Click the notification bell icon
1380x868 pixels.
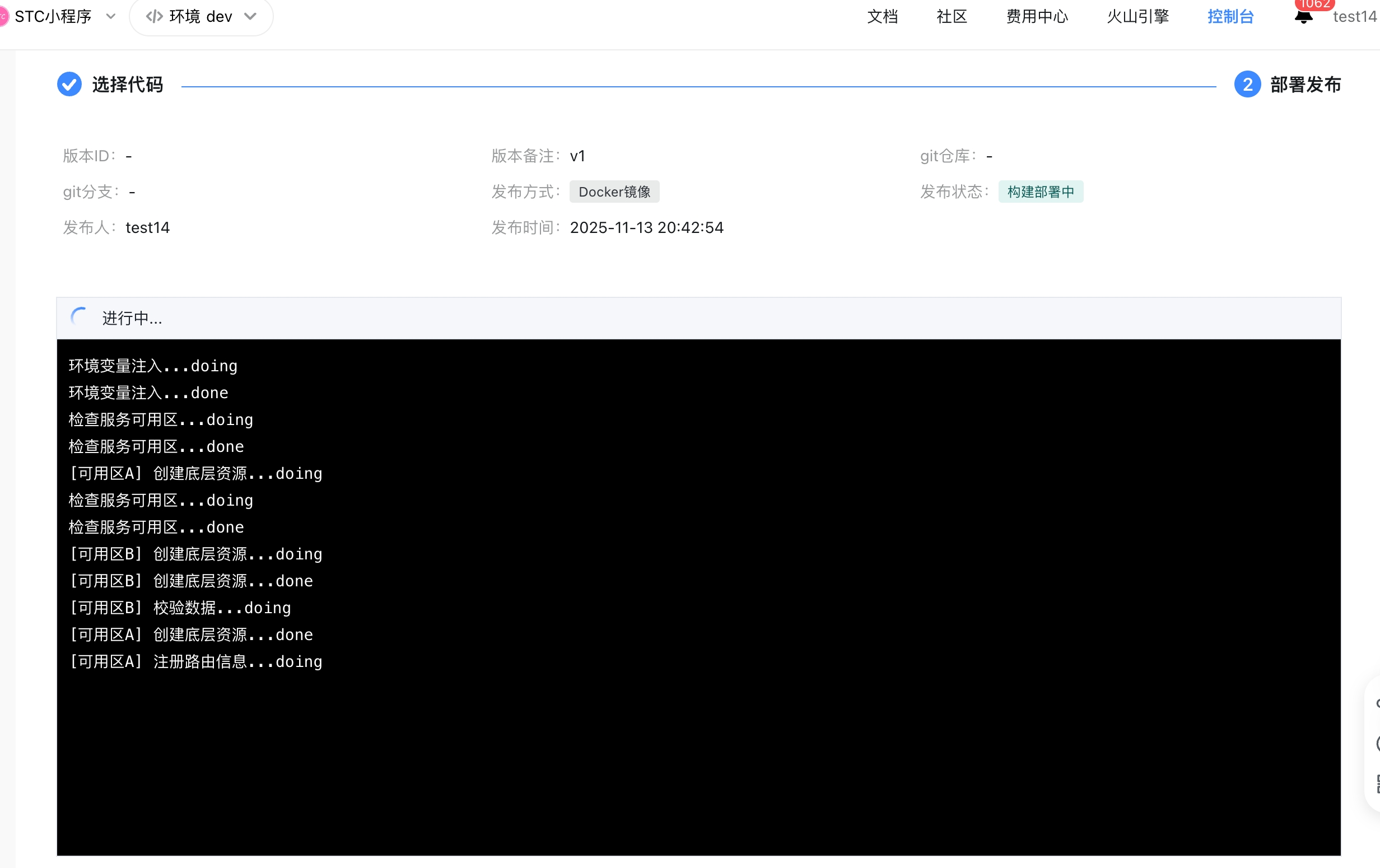1303,17
